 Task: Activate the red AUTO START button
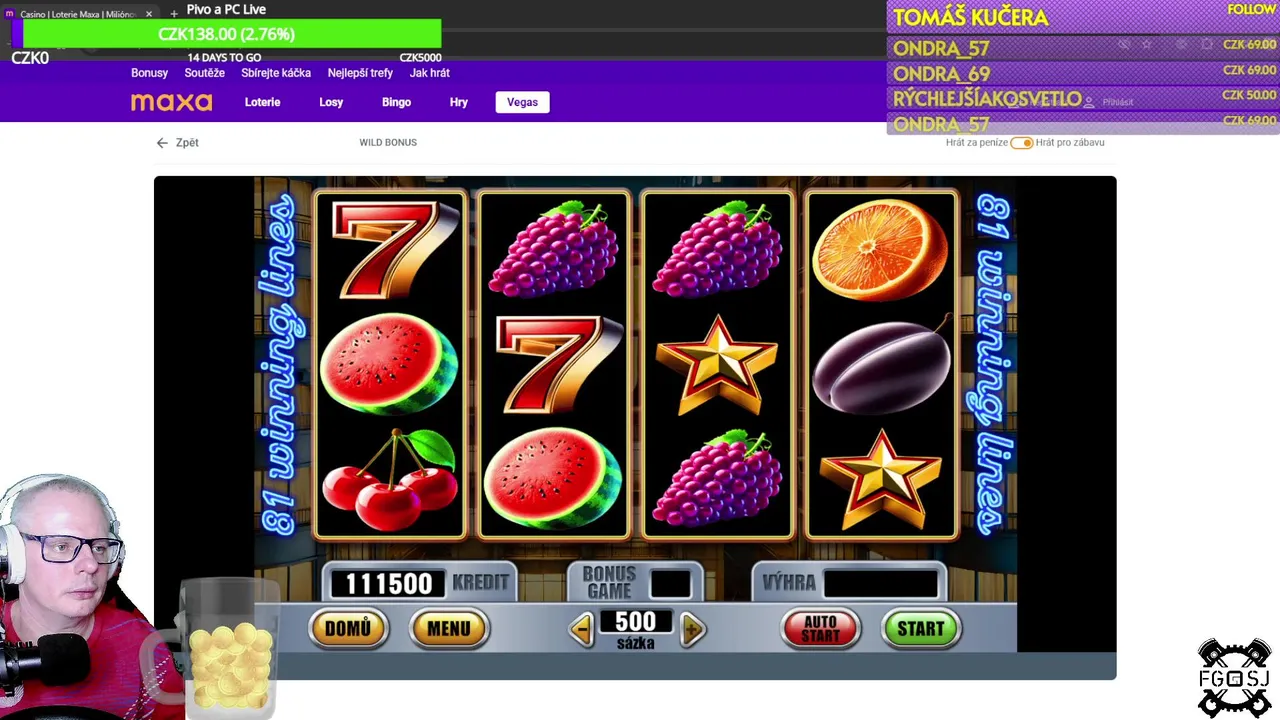(820, 629)
